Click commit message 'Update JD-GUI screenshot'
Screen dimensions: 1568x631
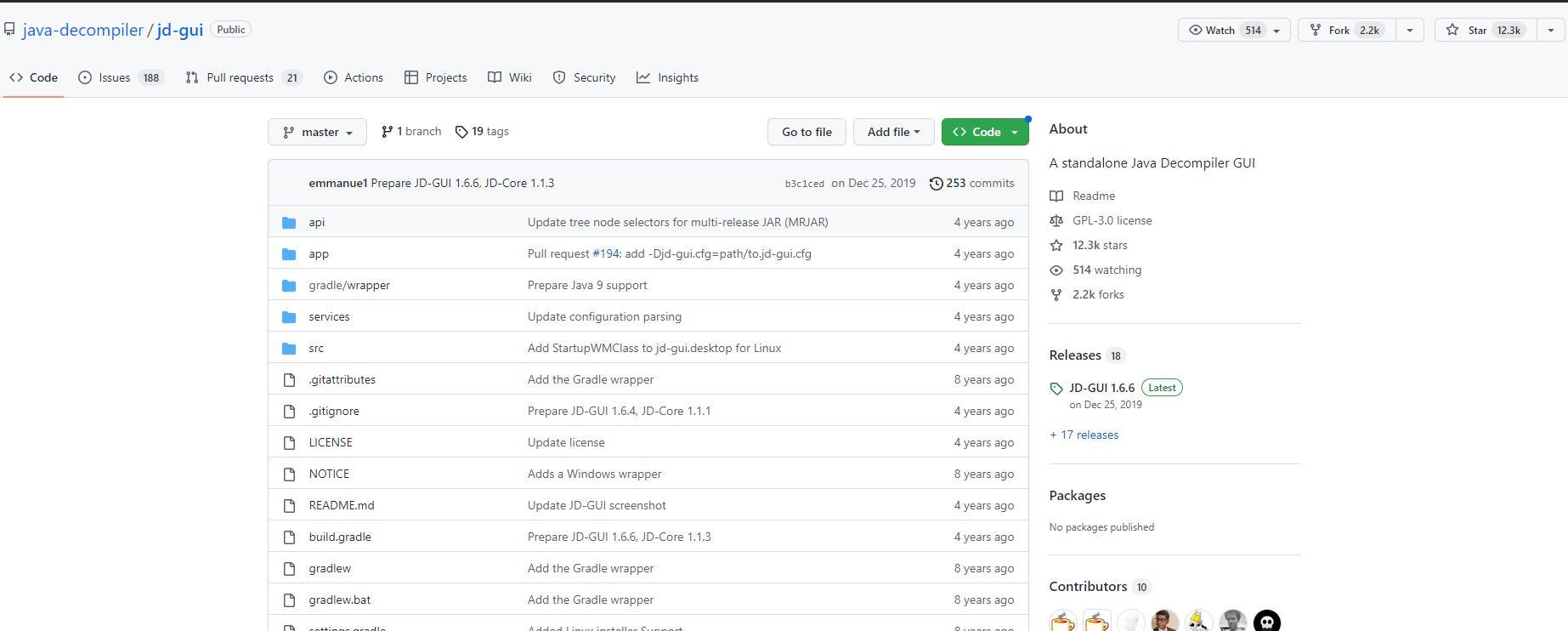pos(597,506)
